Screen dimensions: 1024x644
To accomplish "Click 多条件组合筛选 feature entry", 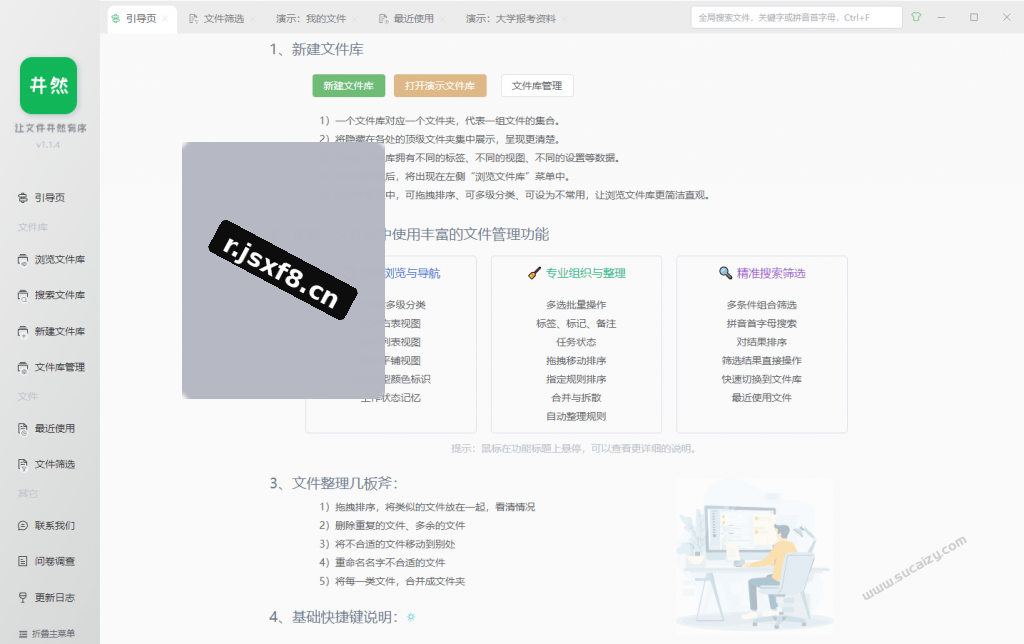I will [761, 305].
